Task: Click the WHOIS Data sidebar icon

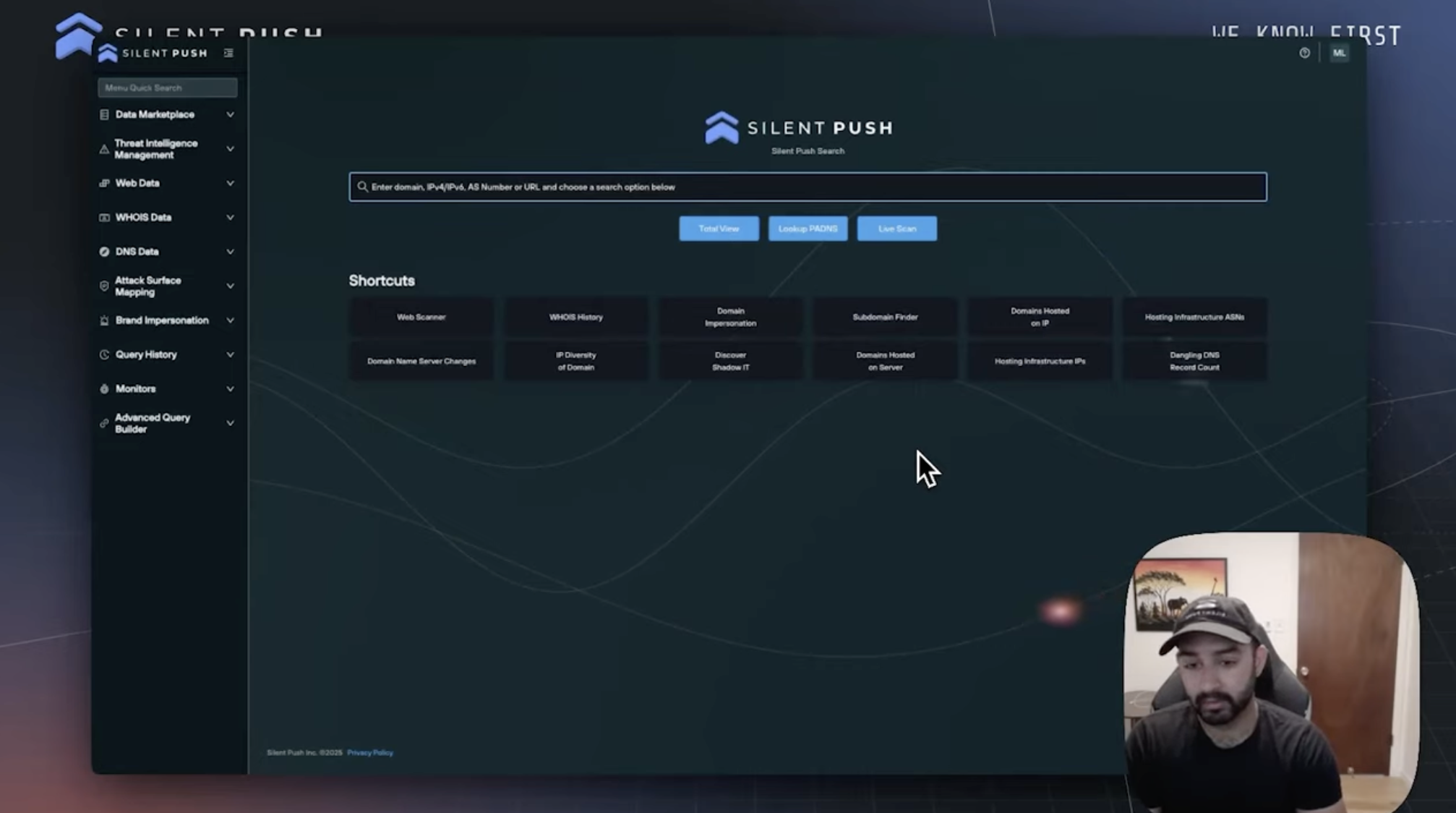Action: (x=104, y=217)
